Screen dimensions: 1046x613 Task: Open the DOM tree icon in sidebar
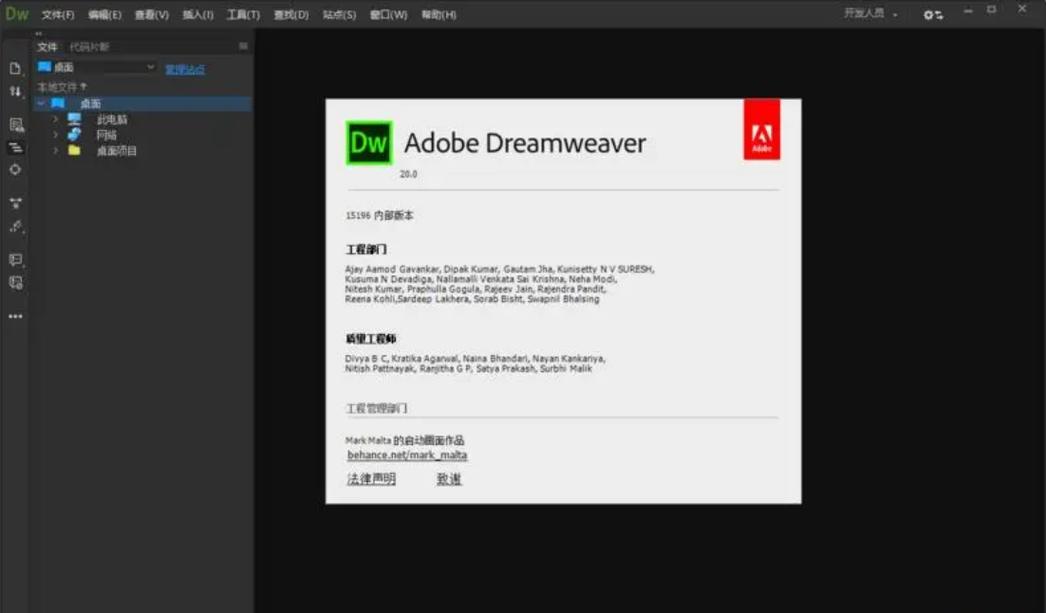14,202
